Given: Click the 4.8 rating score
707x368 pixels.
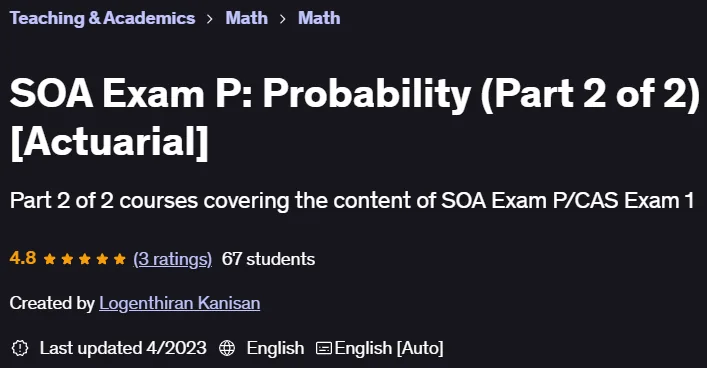Looking at the screenshot, I should pyautogui.click(x=23, y=258).
